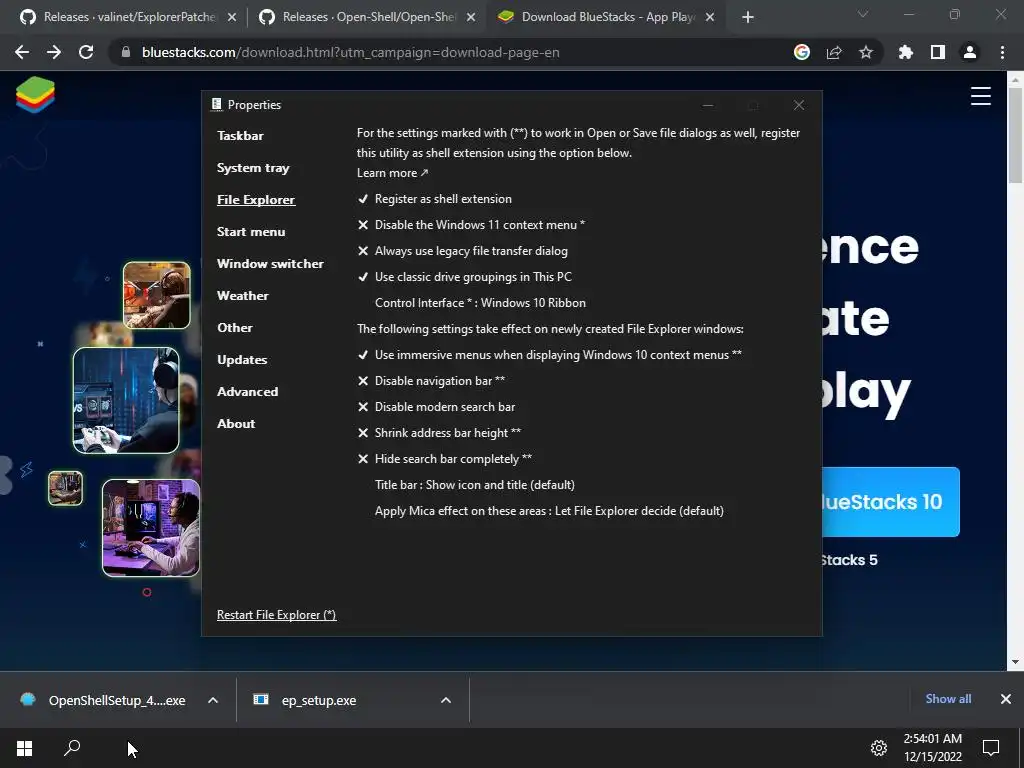Close the Open-Shell releases tab

tap(471, 17)
